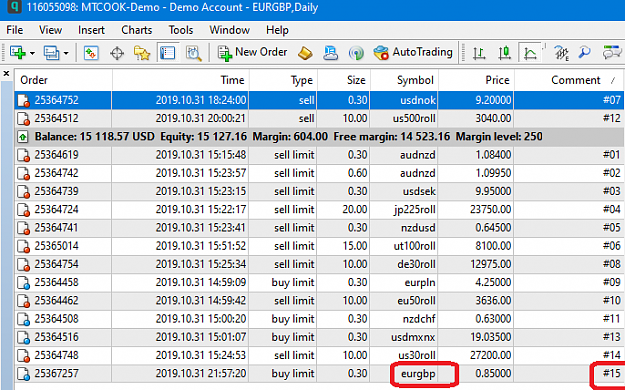Click the New Order button

[x=252, y=52]
